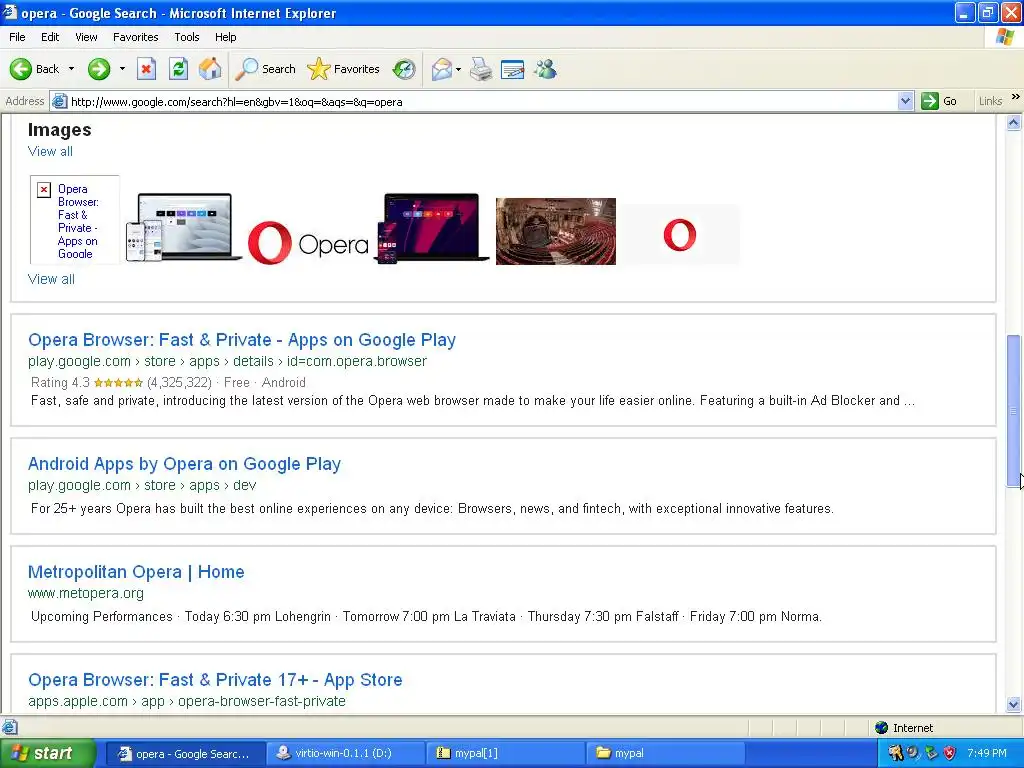Click the broken image Opera Browser thumbnail
The height and width of the screenshot is (768, 1024).
coord(75,219)
